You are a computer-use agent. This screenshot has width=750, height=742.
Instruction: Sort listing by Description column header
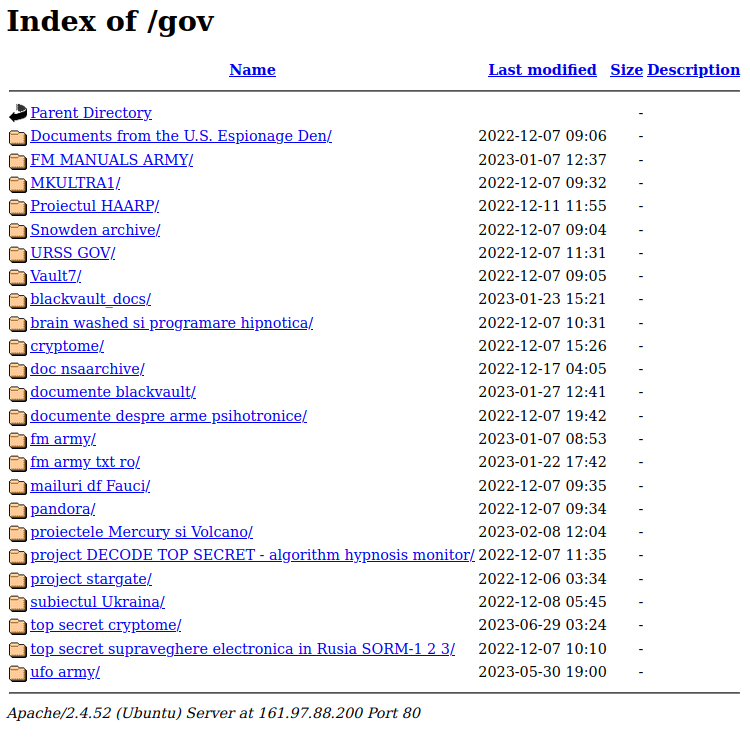694,70
